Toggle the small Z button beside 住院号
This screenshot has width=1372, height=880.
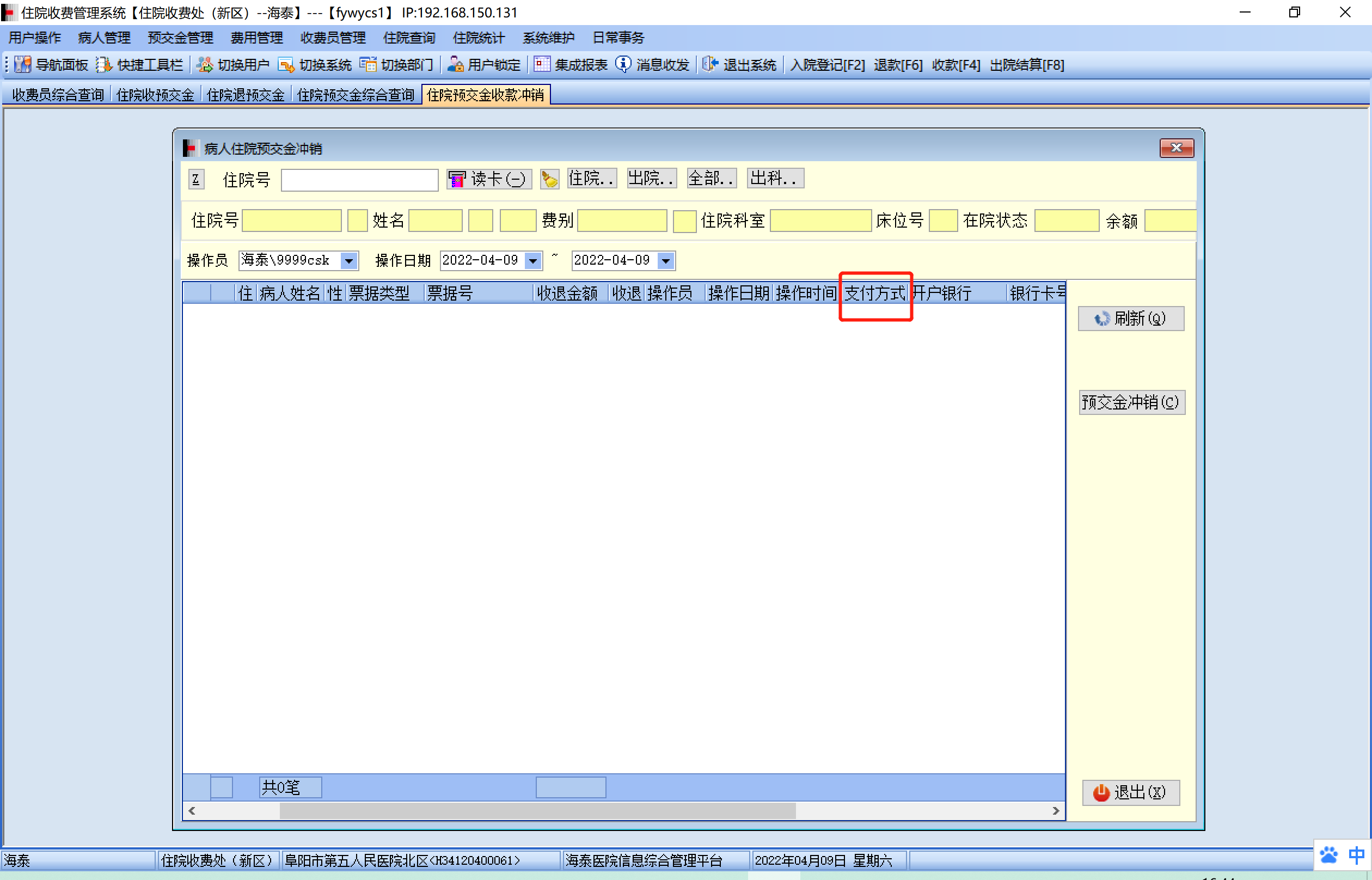pyautogui.click(x=196, y=179)
